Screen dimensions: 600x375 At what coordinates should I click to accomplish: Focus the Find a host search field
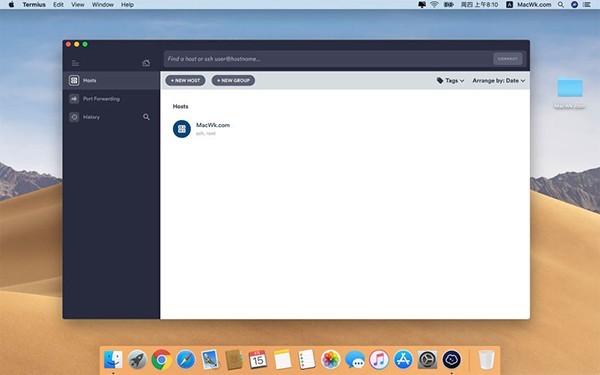(x=328, y=59)
